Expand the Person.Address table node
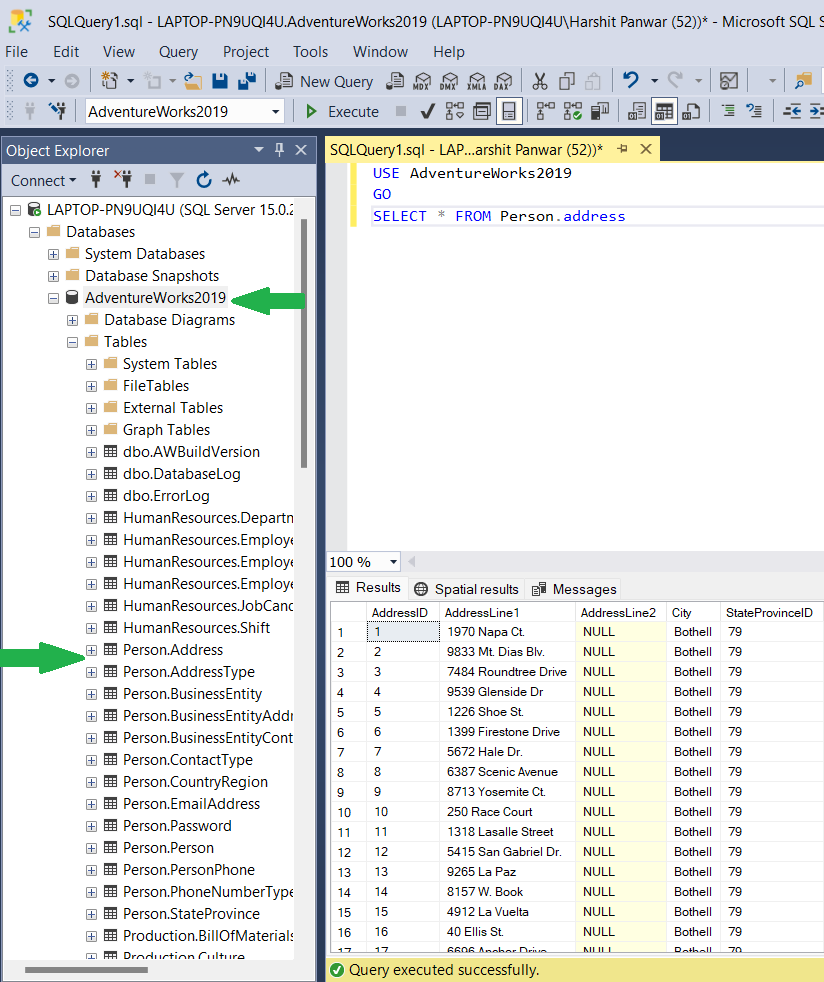 tap(90, 649)
